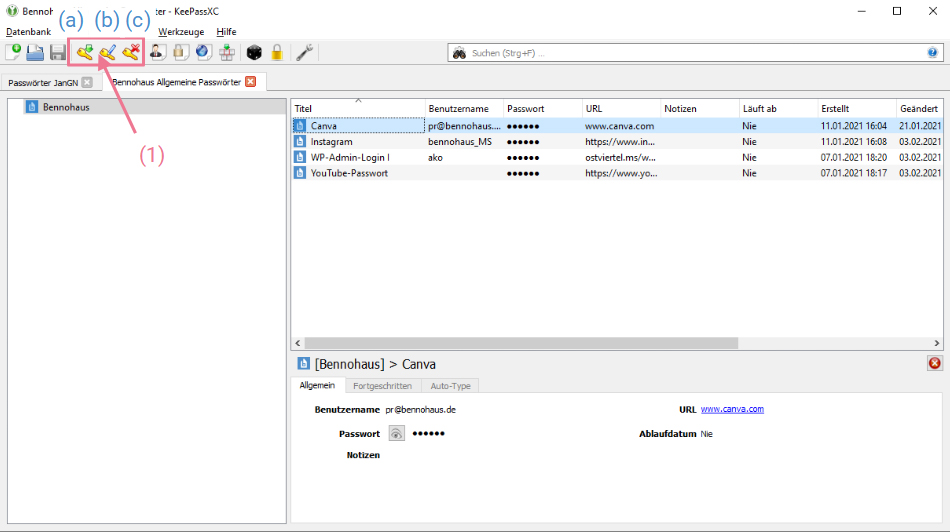Sort entries by Läuft ab column
The height and width of the screenshot is (532, 950).
click(779, 108)
